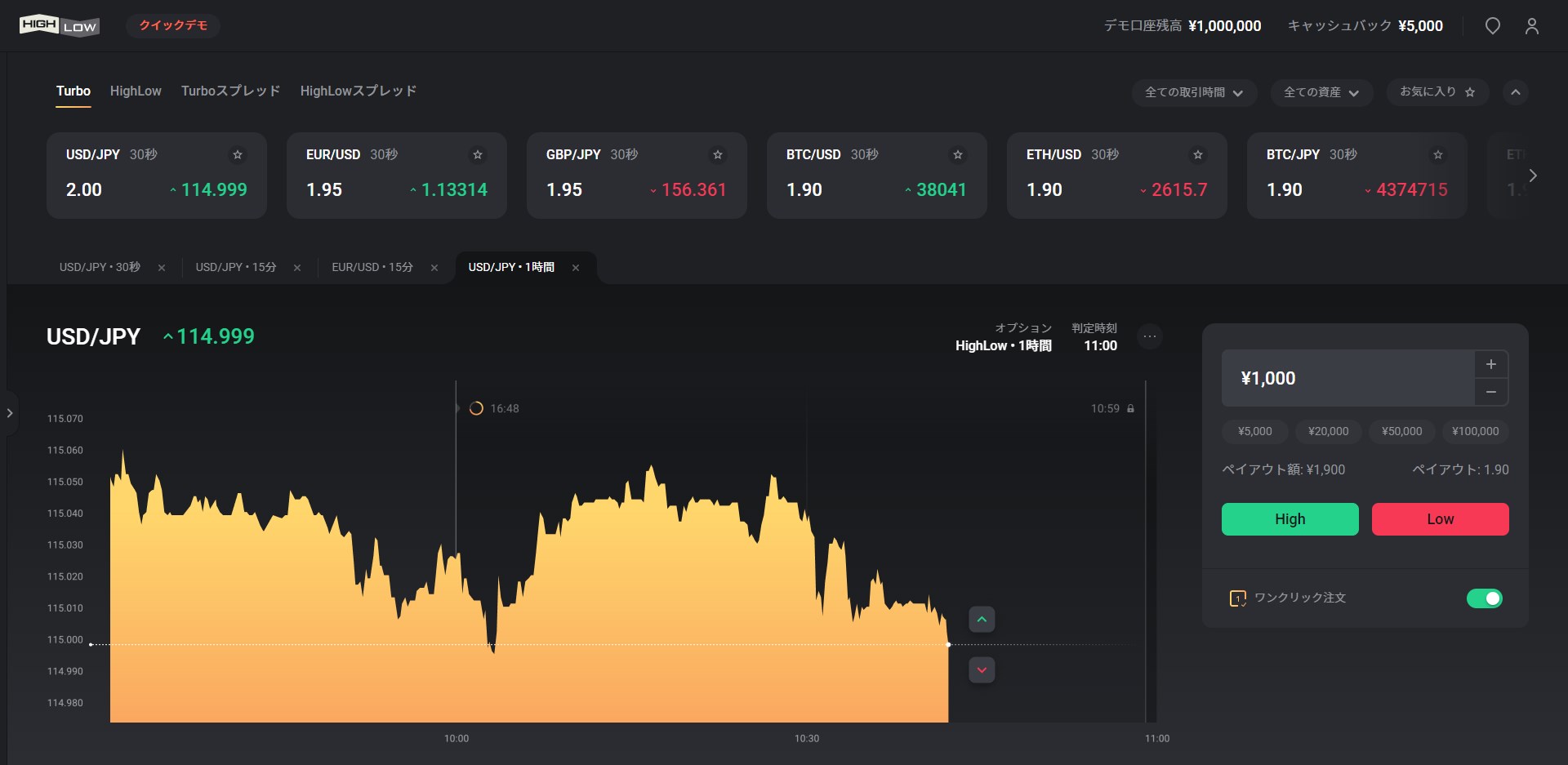This screenshot has height=765, width=1568.
Task: Open the user account icon
Action: [x=1531, y=26]
